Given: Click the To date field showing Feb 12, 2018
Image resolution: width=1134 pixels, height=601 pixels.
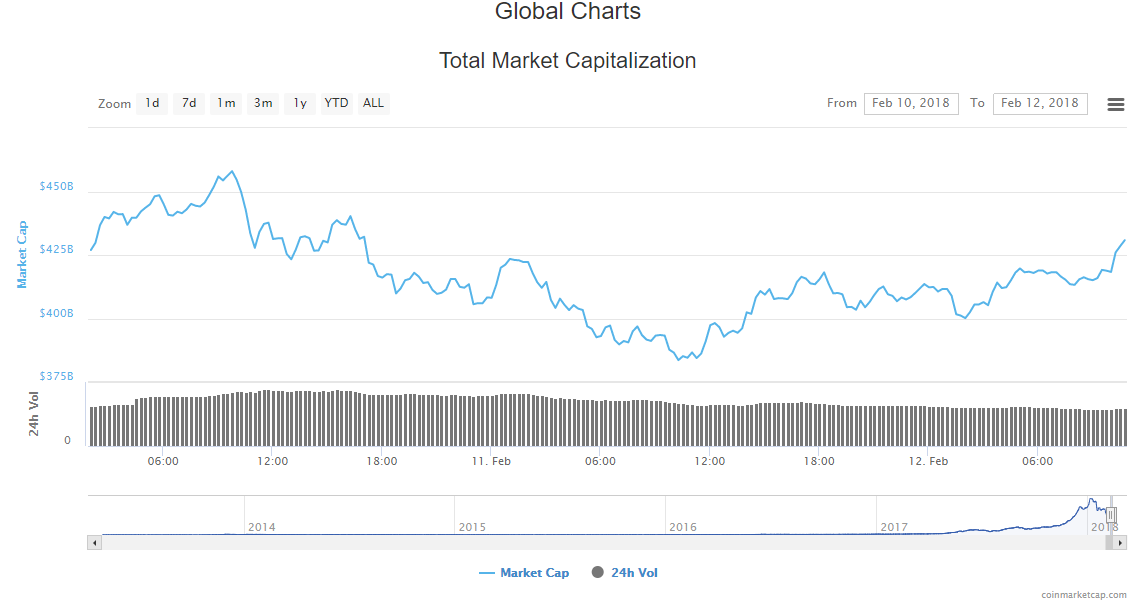Looking at the screenshot, I should tap(1040, 103).
